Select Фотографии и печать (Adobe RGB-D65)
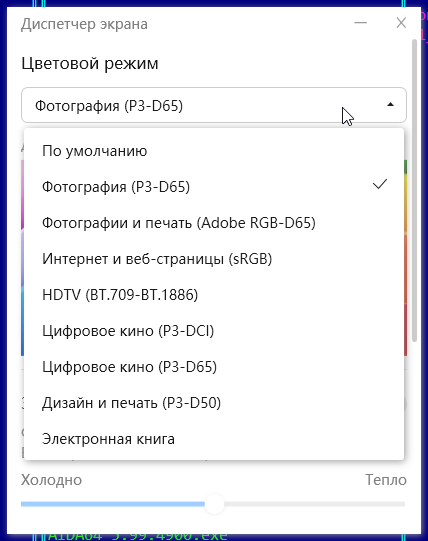The height and width of the screenshot is (541, 428). (x=214, y=223)
